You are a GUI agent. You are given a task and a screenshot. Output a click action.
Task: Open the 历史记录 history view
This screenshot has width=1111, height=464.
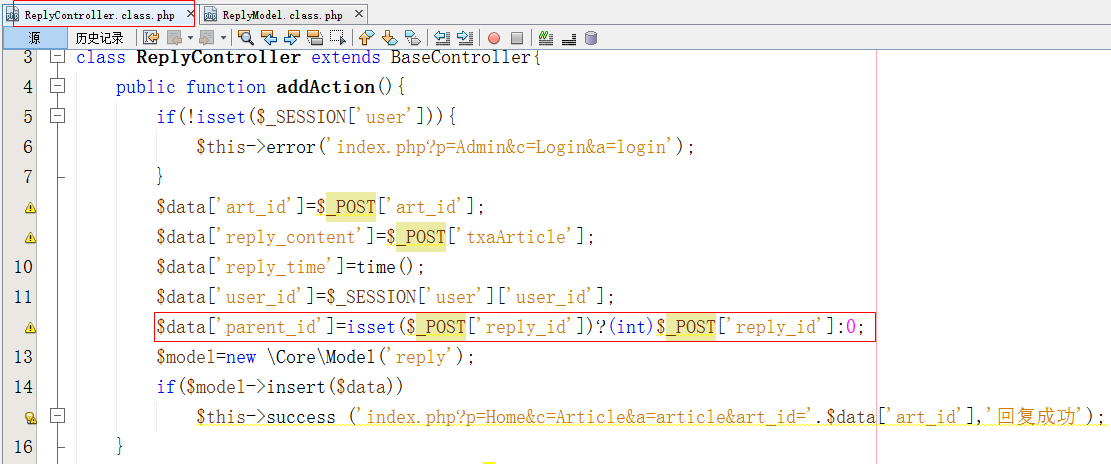[x=100, y=38]
